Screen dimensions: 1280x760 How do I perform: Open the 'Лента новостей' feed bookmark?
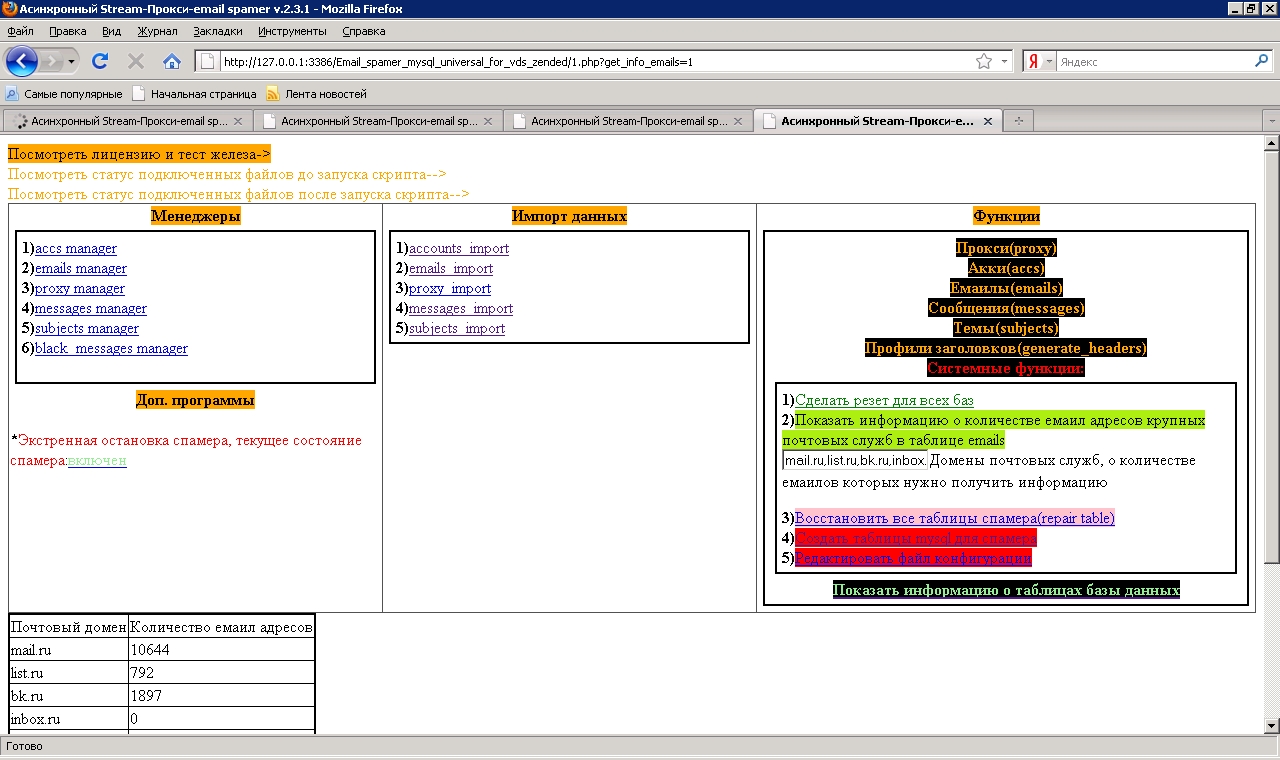(316, 94)
